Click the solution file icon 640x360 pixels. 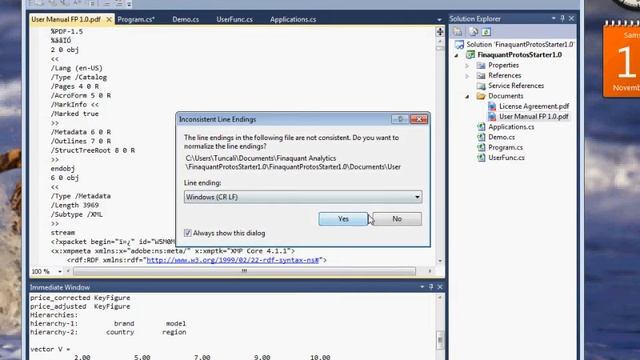click(459, 44)
